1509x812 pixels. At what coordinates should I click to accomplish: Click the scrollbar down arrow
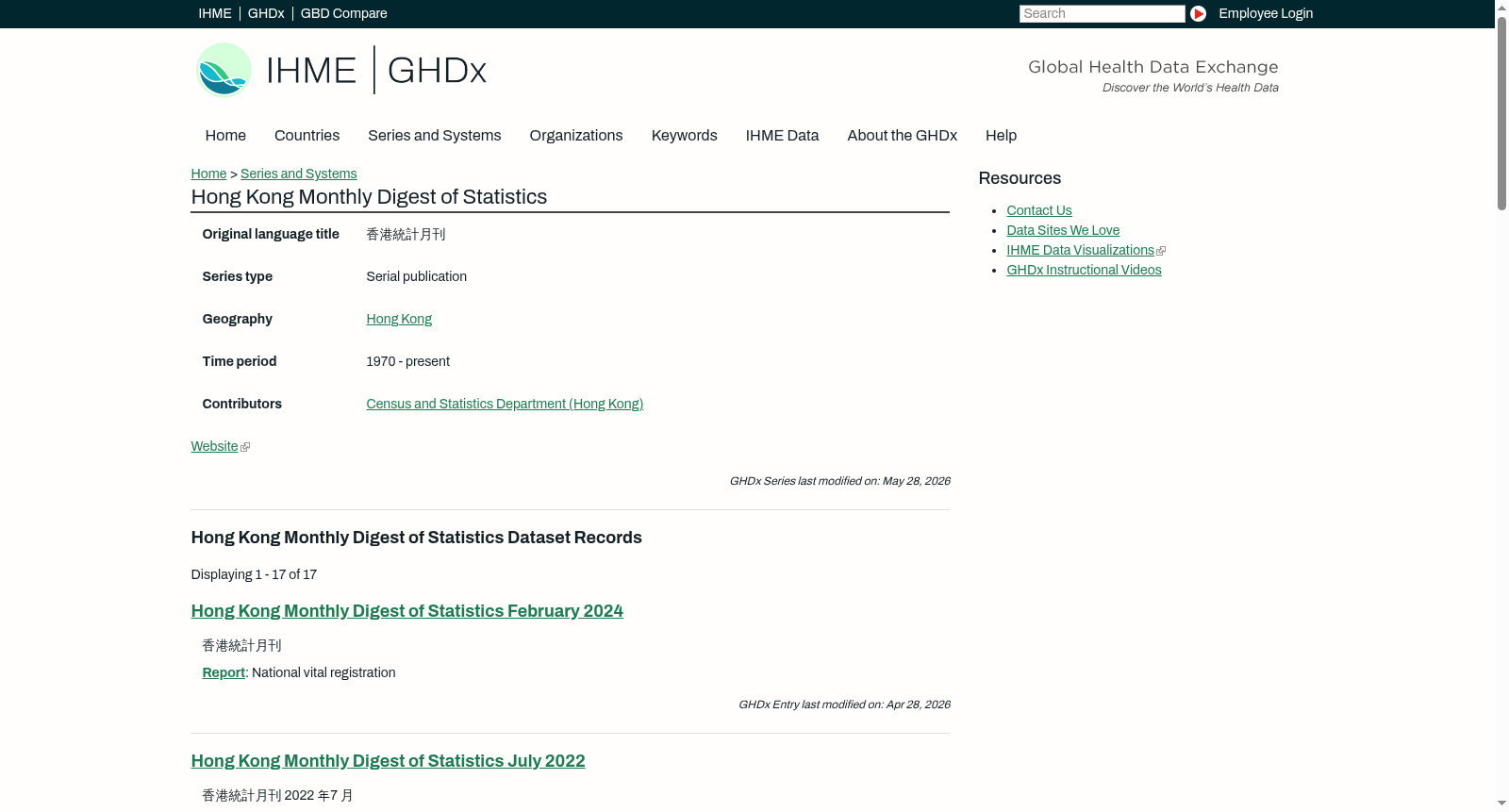1501,804
